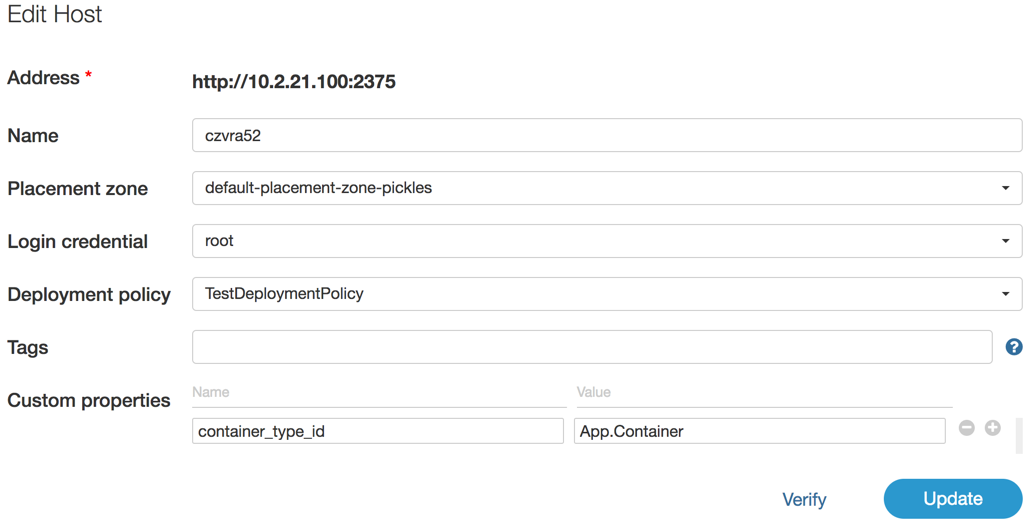Screen dimensions: 1032x526
Task: Click the custom properties Value column header
Action: (593, 392)
